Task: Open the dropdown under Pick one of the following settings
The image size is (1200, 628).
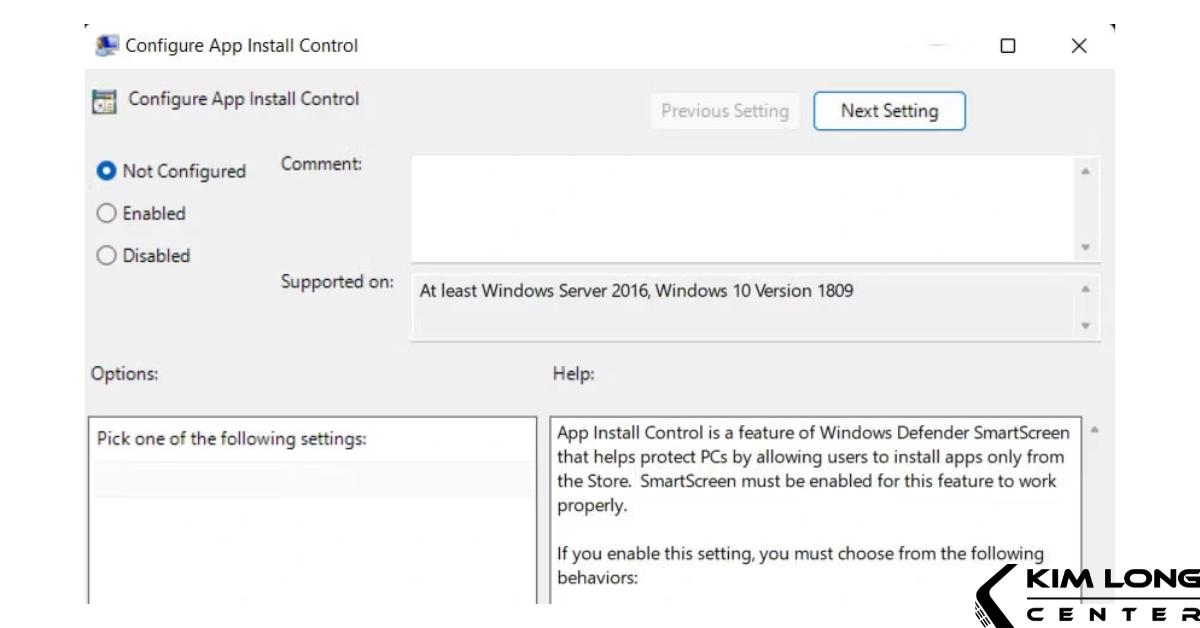Action: [x=314, y=480]
